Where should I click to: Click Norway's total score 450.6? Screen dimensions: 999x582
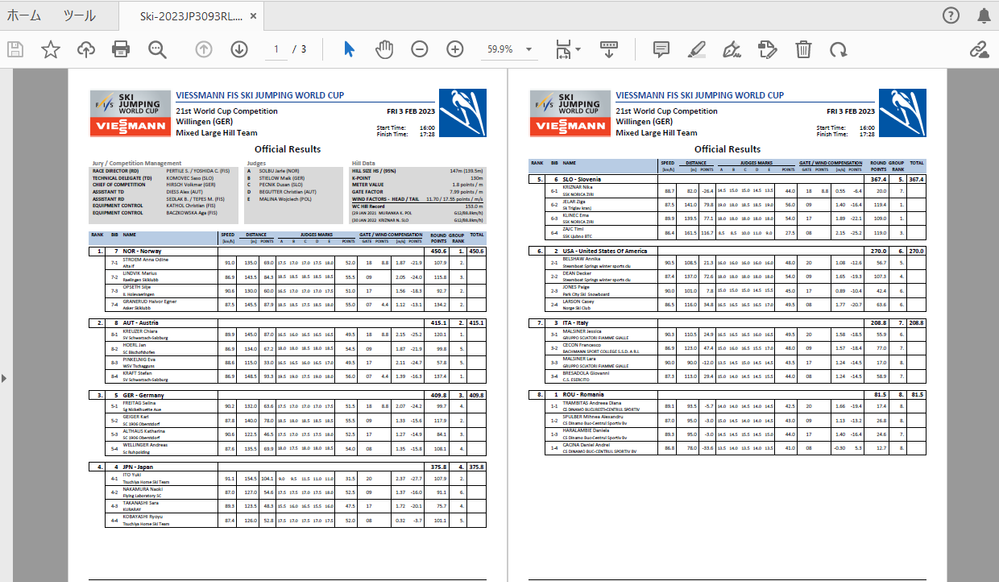point(477,251)
